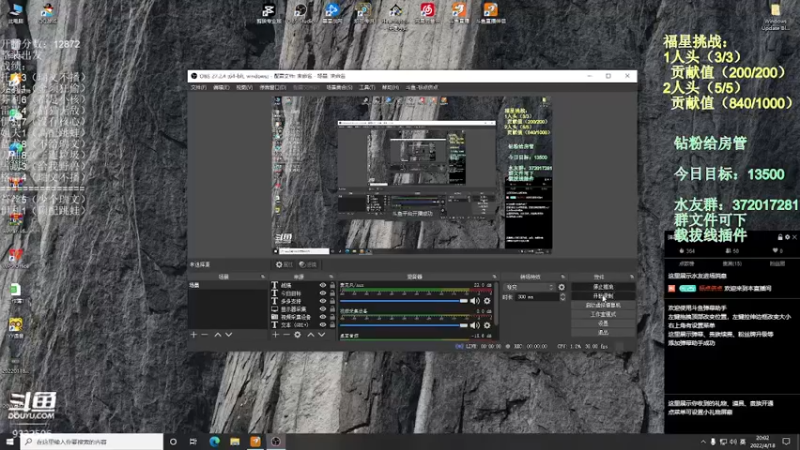Open the 斗鱼 one-click streaming menu
800x450 pixels.
click(x=421, y=87)
